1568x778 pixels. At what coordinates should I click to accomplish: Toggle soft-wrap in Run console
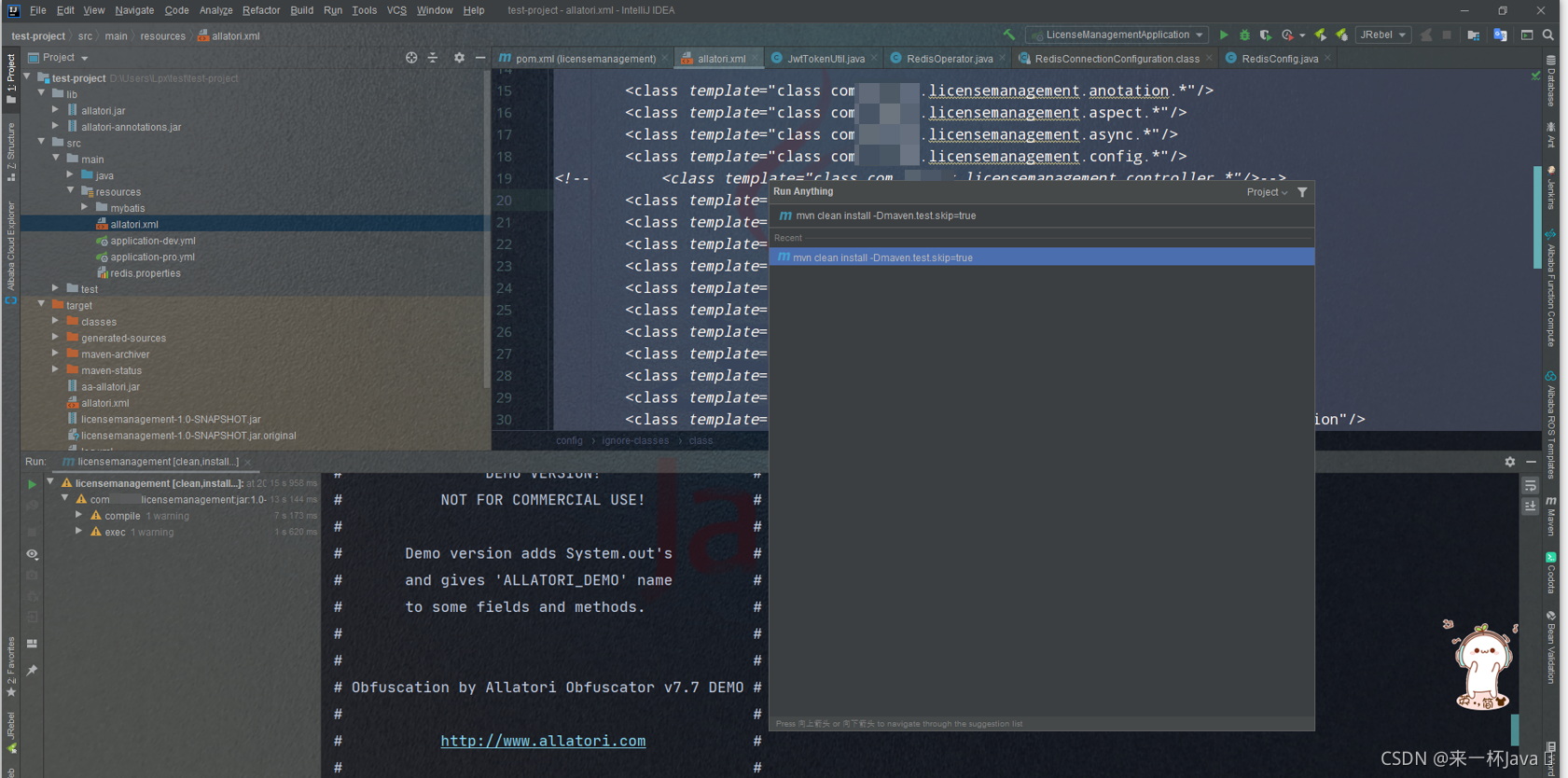[x=1531, y=486]
